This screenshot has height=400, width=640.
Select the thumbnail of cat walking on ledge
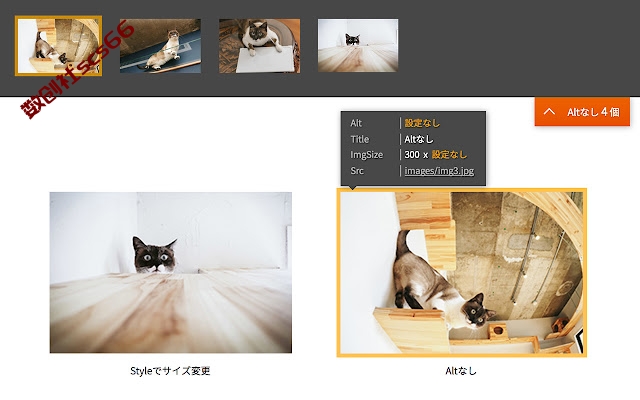tap(160, 46)
